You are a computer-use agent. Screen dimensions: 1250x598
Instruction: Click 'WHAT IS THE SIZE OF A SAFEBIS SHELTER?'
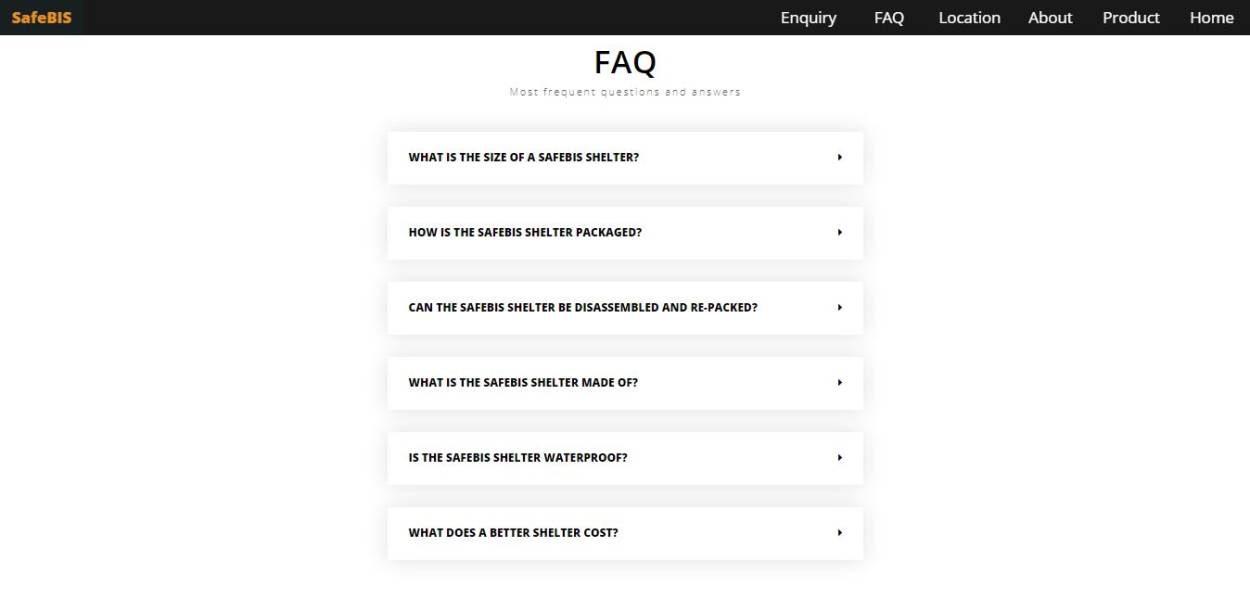(x=524, y=157)
